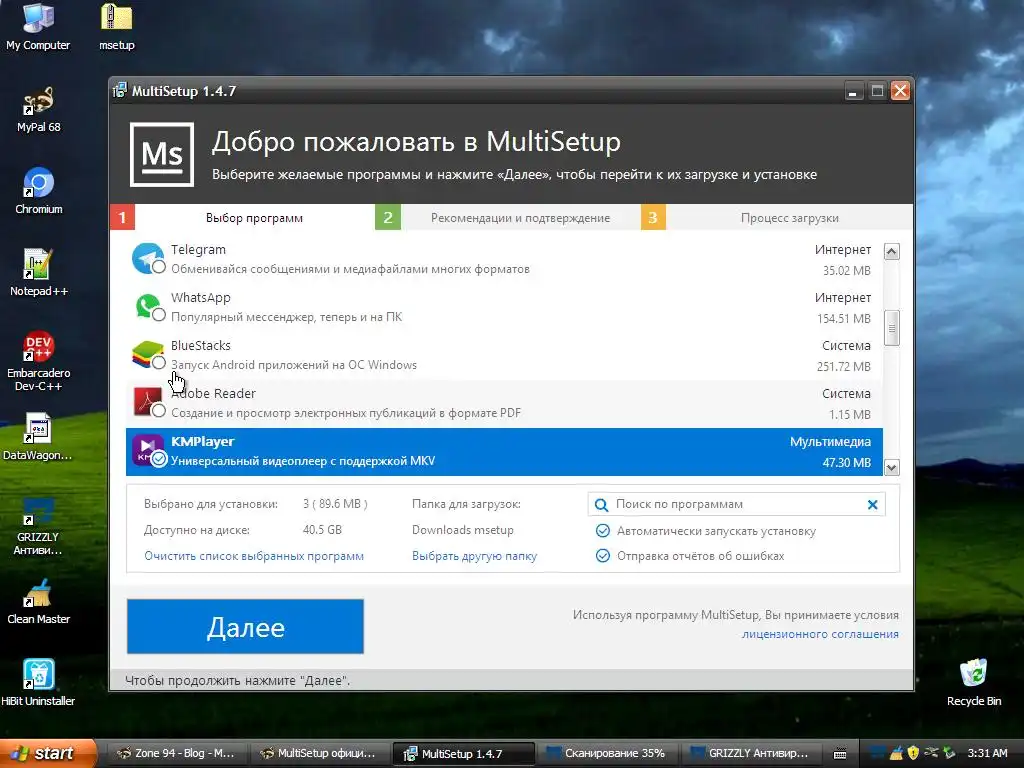Image resolution: width=1024 pixels, height=768 pixels.
Task: Open Embarcadero Dev-C++ shortcut
Action: 39,360
